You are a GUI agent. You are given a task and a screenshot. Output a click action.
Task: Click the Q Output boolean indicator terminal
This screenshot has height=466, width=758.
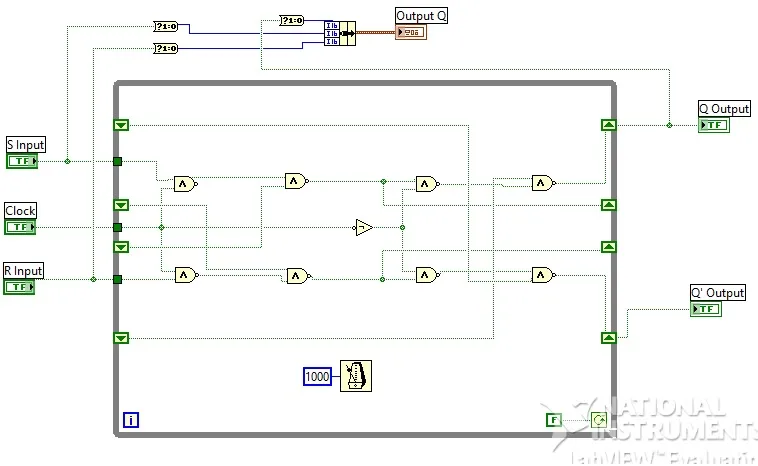point(714,125)
